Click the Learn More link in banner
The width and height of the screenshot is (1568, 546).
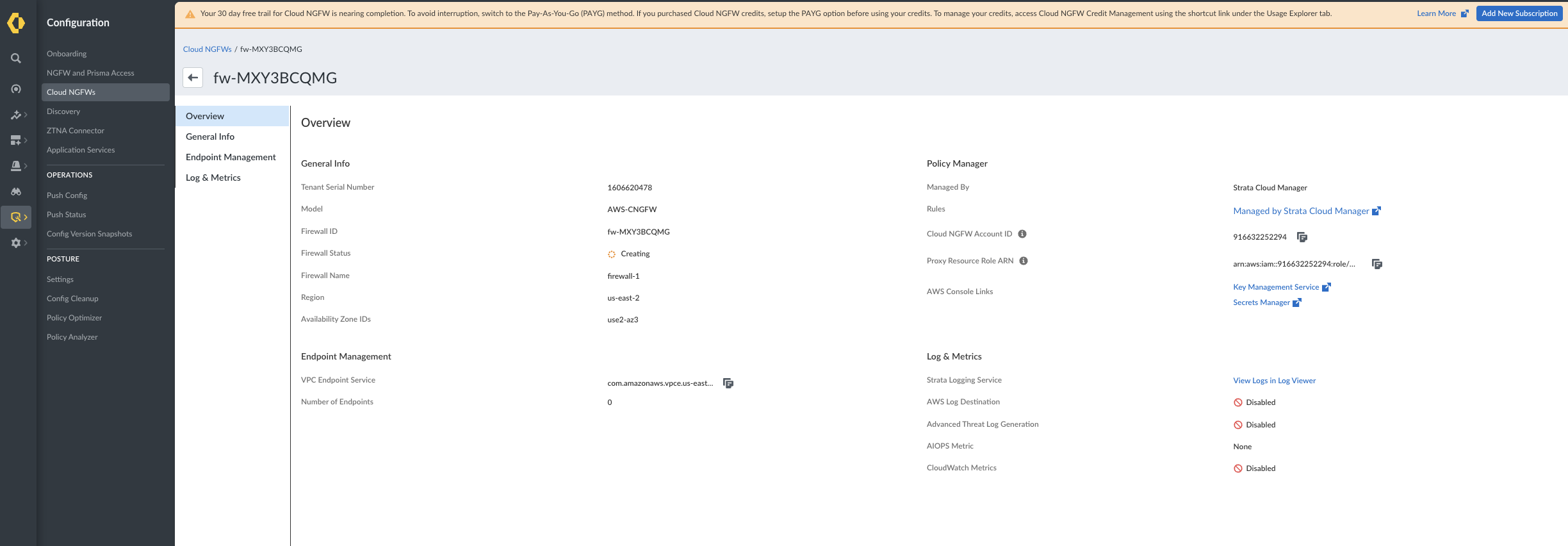tap(1442, 13)
